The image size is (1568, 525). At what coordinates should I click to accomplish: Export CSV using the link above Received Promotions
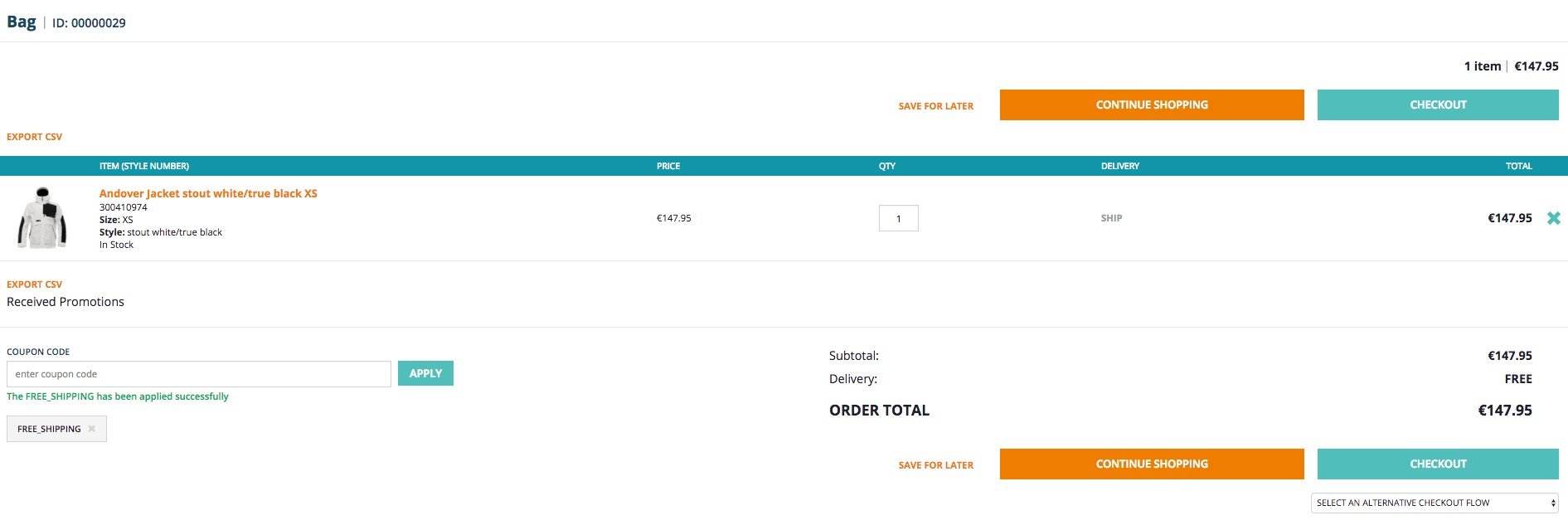click(x=35, y=284)
